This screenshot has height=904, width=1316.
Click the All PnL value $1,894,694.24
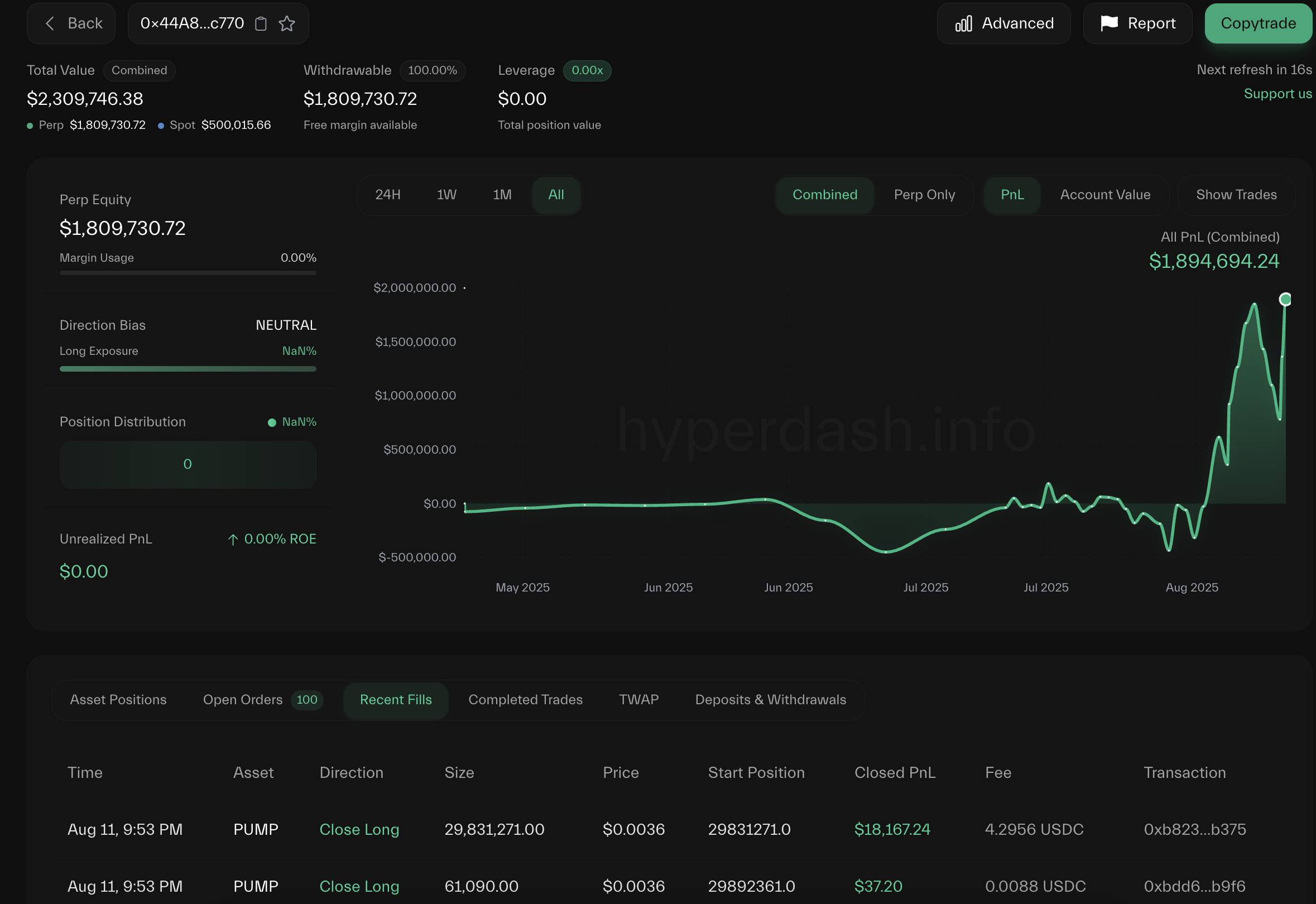(x=1213, y=261)
